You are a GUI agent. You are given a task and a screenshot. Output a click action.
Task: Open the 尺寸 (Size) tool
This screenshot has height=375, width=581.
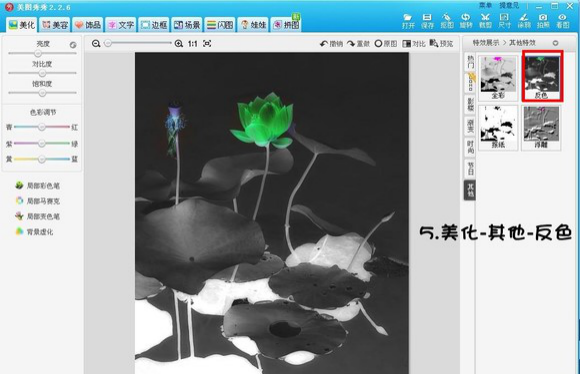pos(504,21)
